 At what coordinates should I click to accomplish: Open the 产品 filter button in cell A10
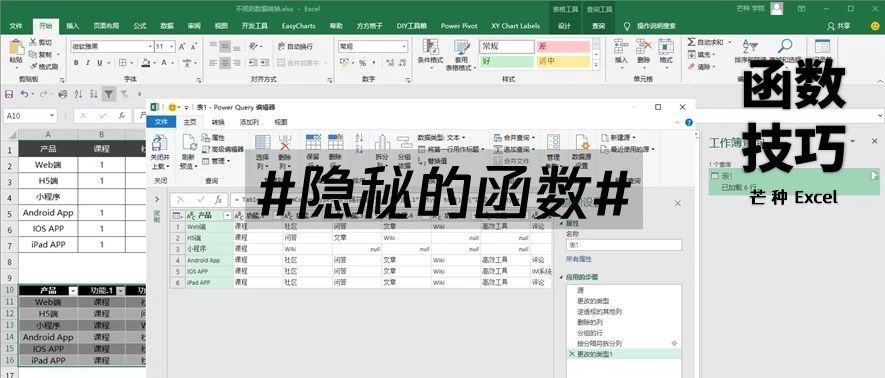[72, 291]
